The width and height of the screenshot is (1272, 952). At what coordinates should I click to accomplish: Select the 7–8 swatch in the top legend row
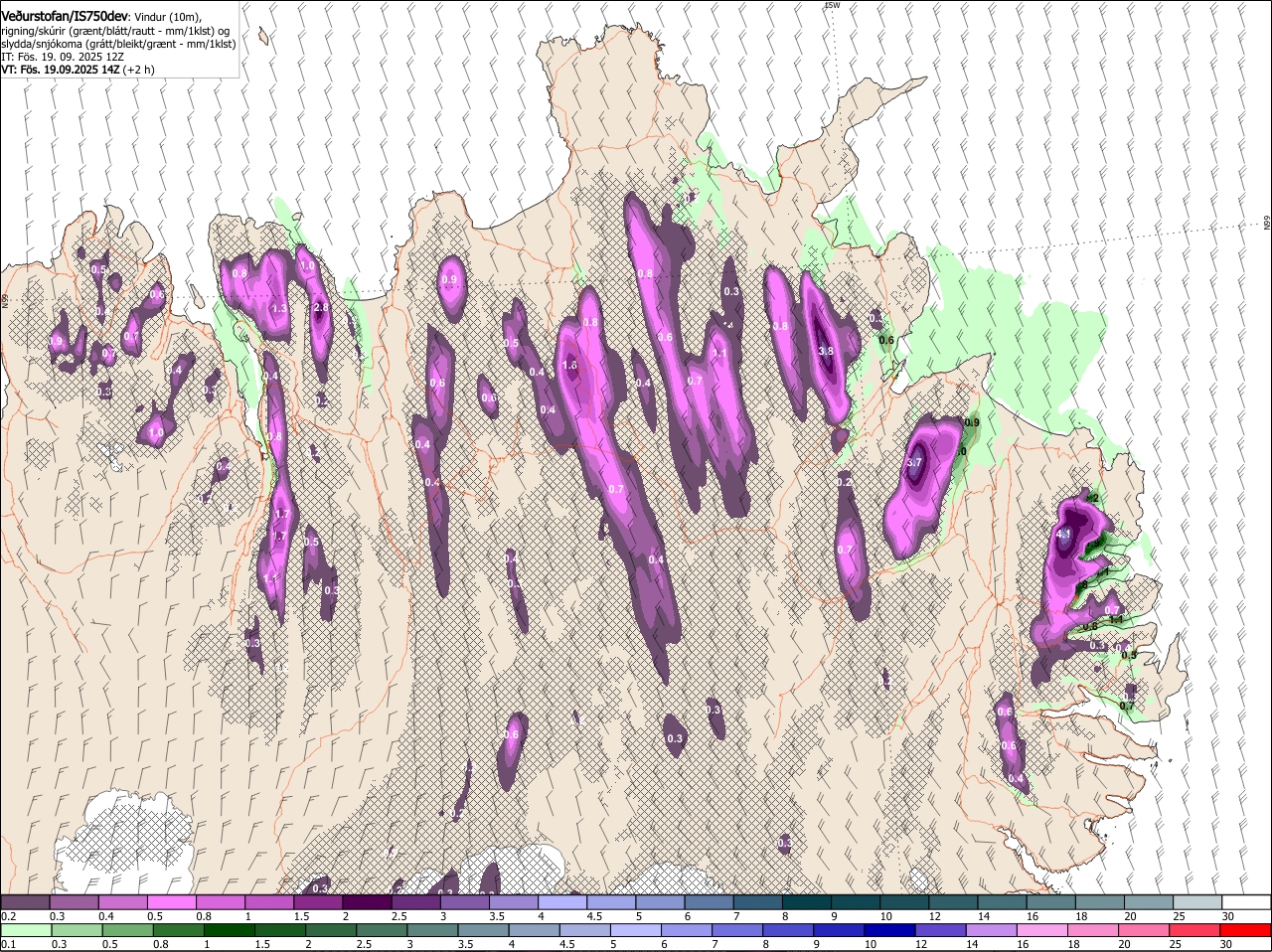(x=757, y=902)
